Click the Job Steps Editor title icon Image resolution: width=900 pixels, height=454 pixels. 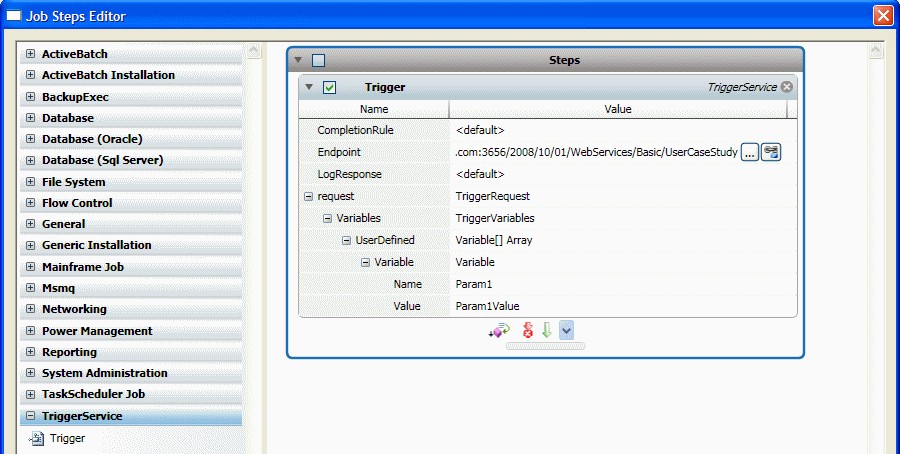point(13,15)
